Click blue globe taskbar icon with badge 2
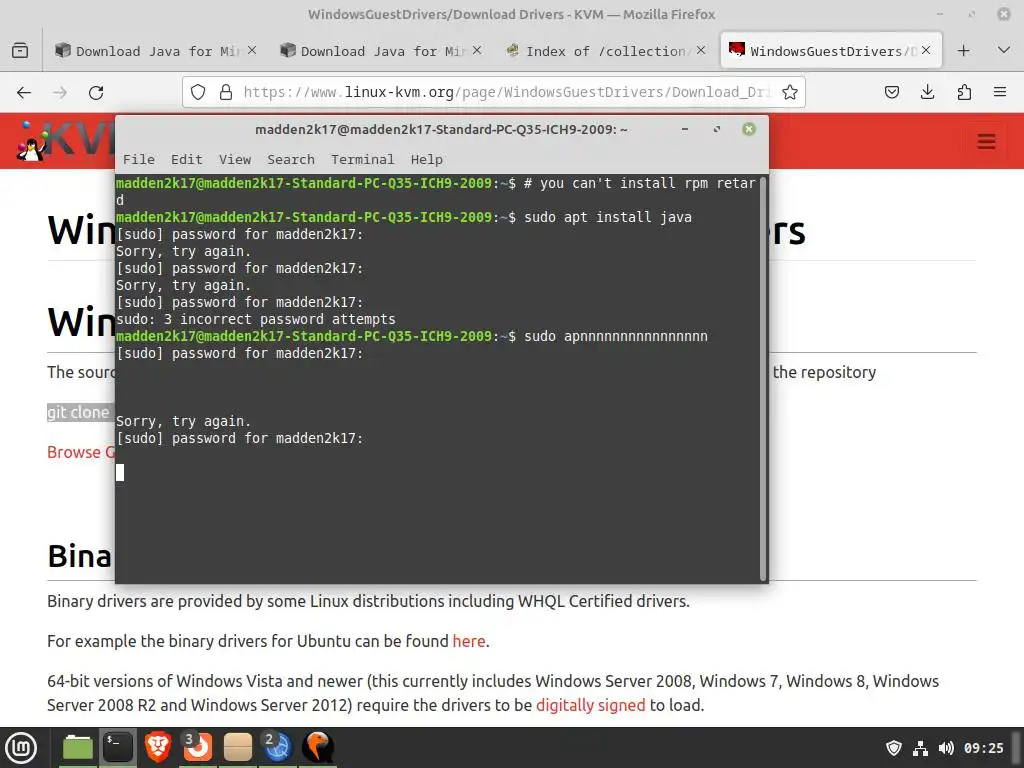Viewport: 1024px width, 768px height. click(278, 748)
